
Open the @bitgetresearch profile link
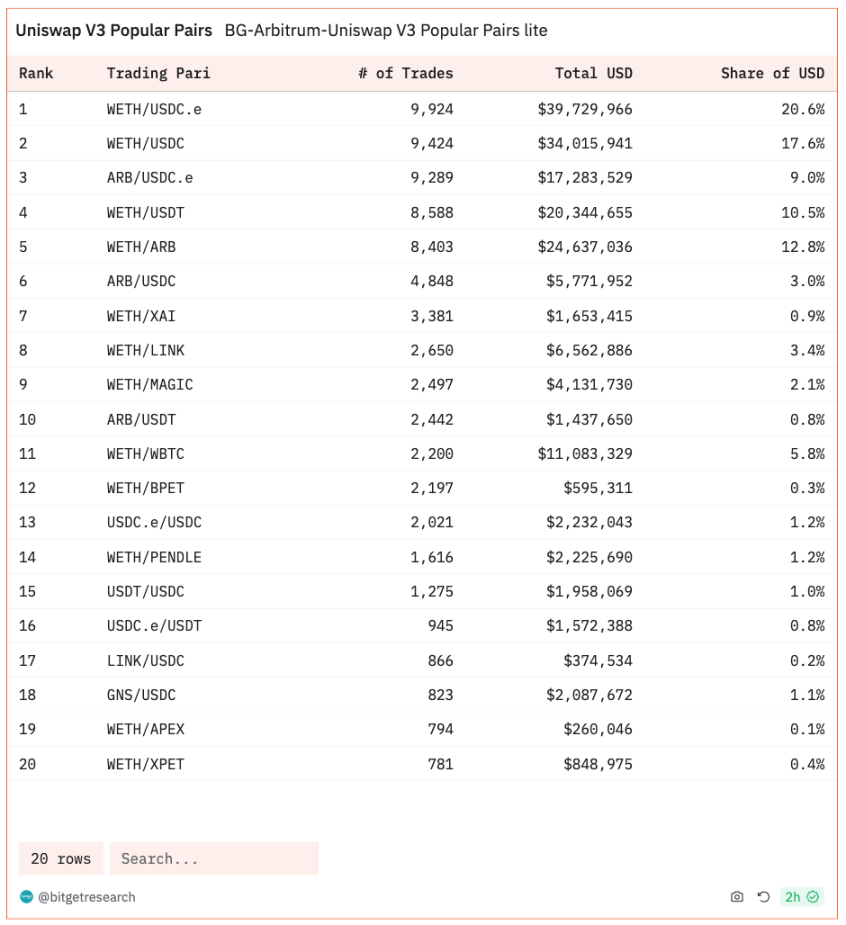(x=87, y=897)
